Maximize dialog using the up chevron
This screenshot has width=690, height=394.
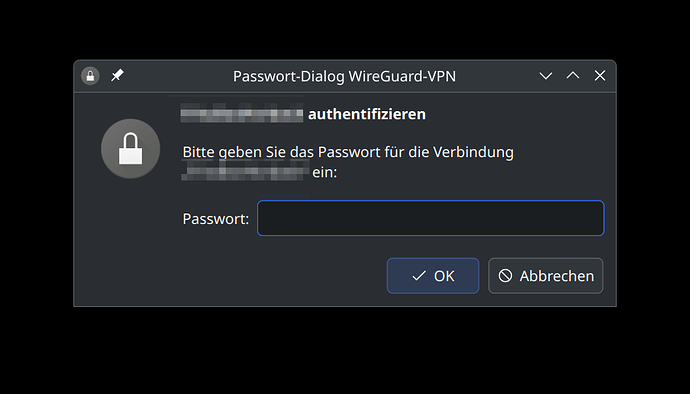click(x=573, y=76)
